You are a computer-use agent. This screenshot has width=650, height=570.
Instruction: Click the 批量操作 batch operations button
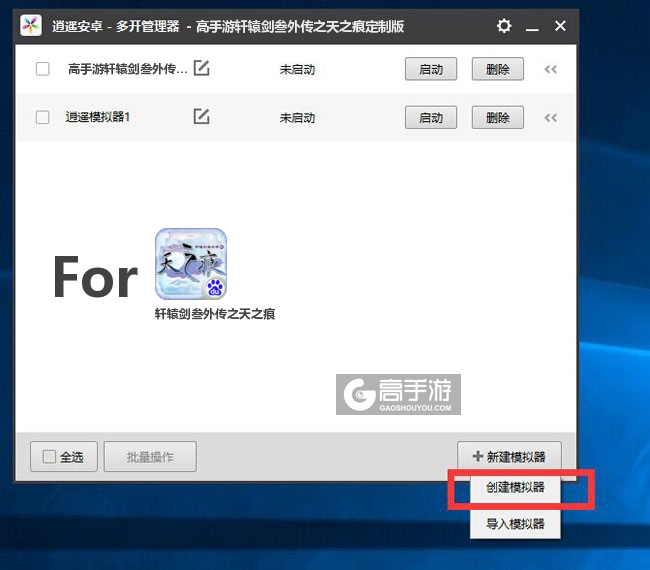[x=150, y=457]
